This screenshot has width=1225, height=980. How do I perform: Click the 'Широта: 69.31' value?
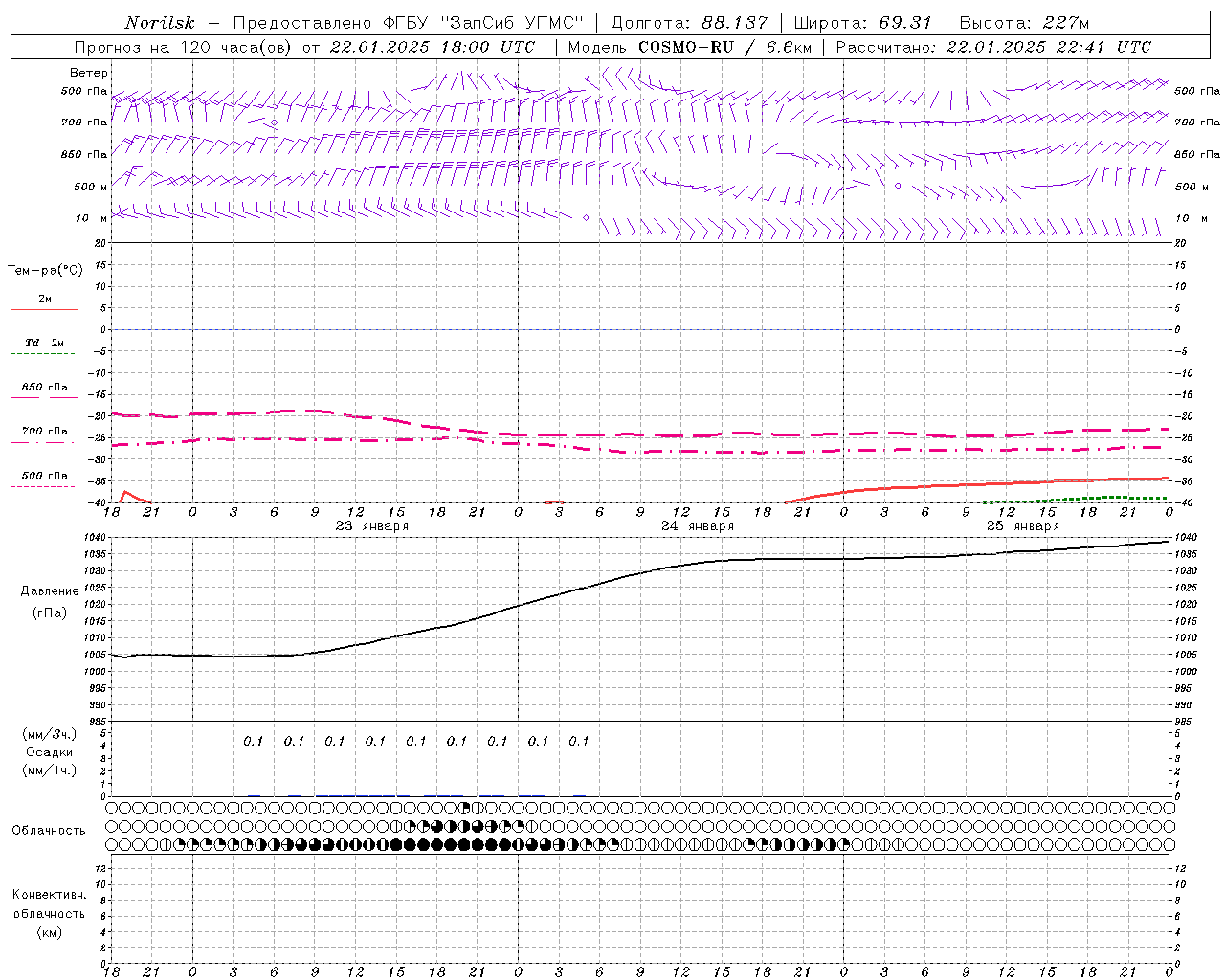pos(862,23)
